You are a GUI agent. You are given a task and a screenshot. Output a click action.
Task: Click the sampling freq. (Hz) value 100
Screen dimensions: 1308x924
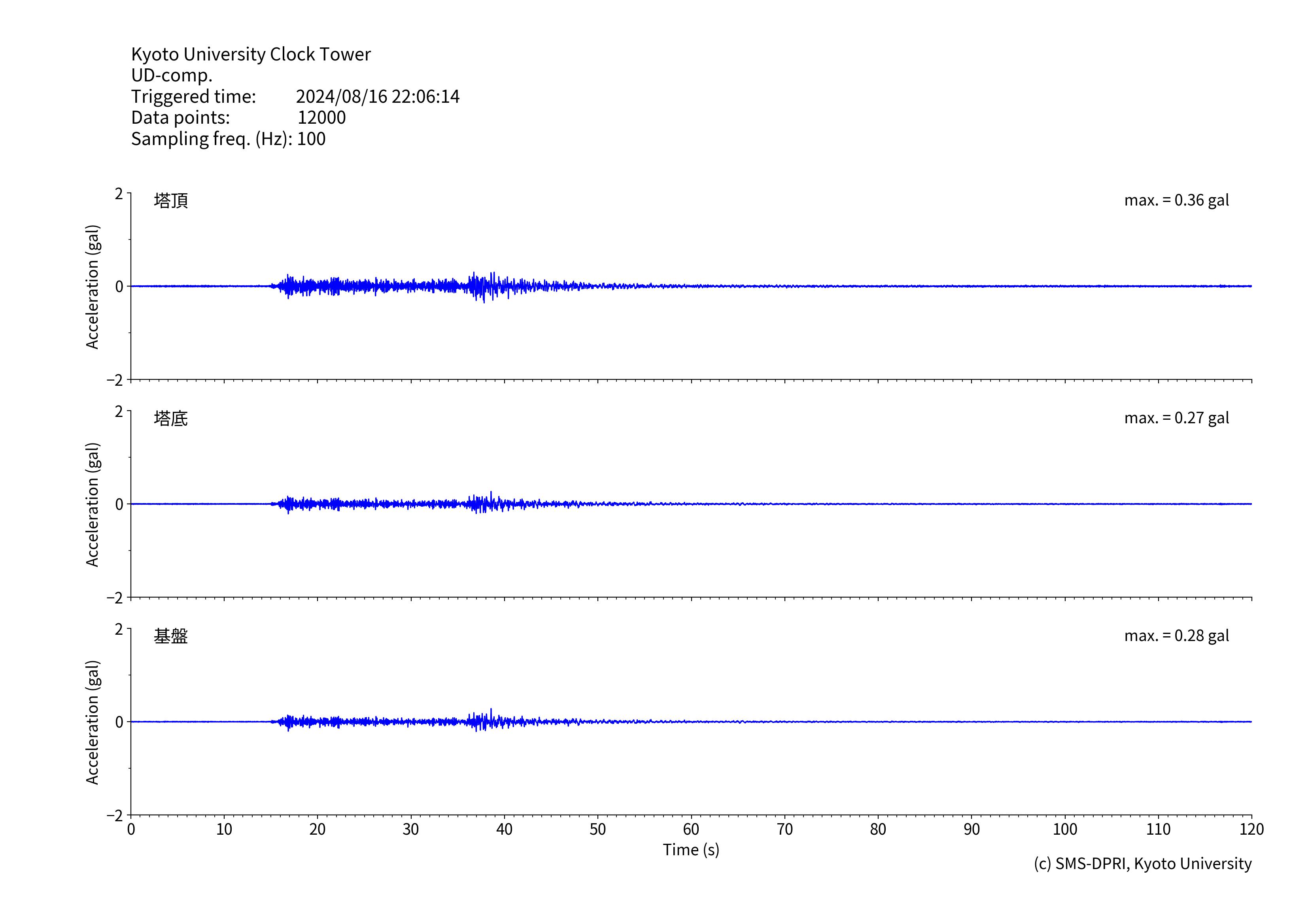tap(311, 139)
